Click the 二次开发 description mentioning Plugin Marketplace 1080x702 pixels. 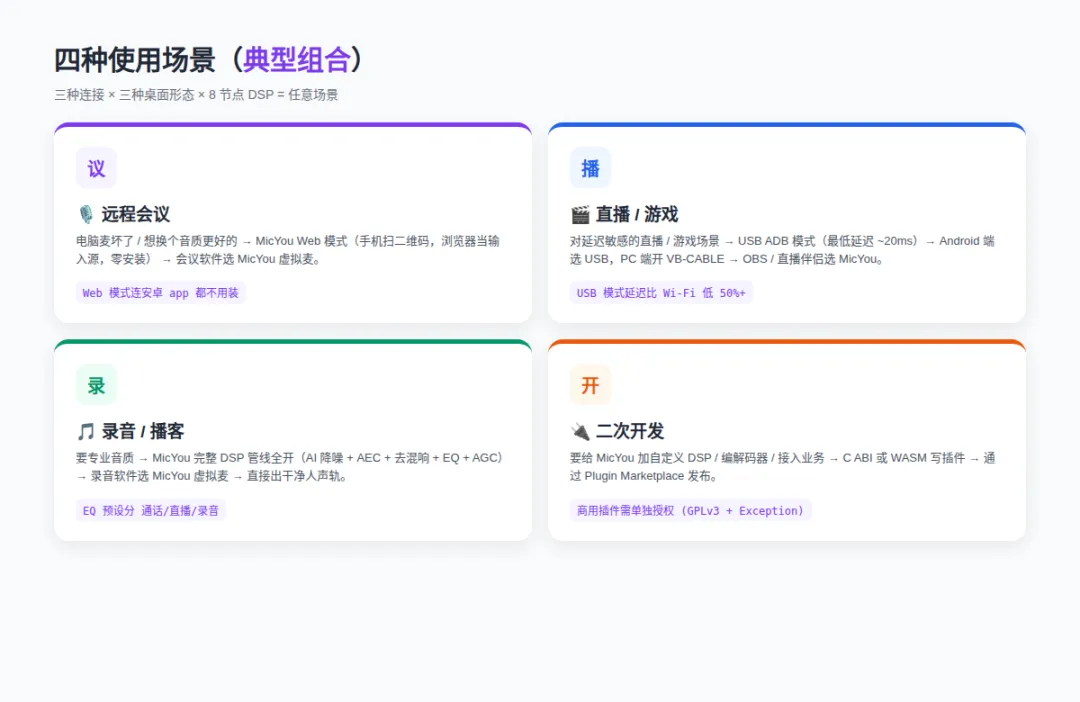pos(782,467)
